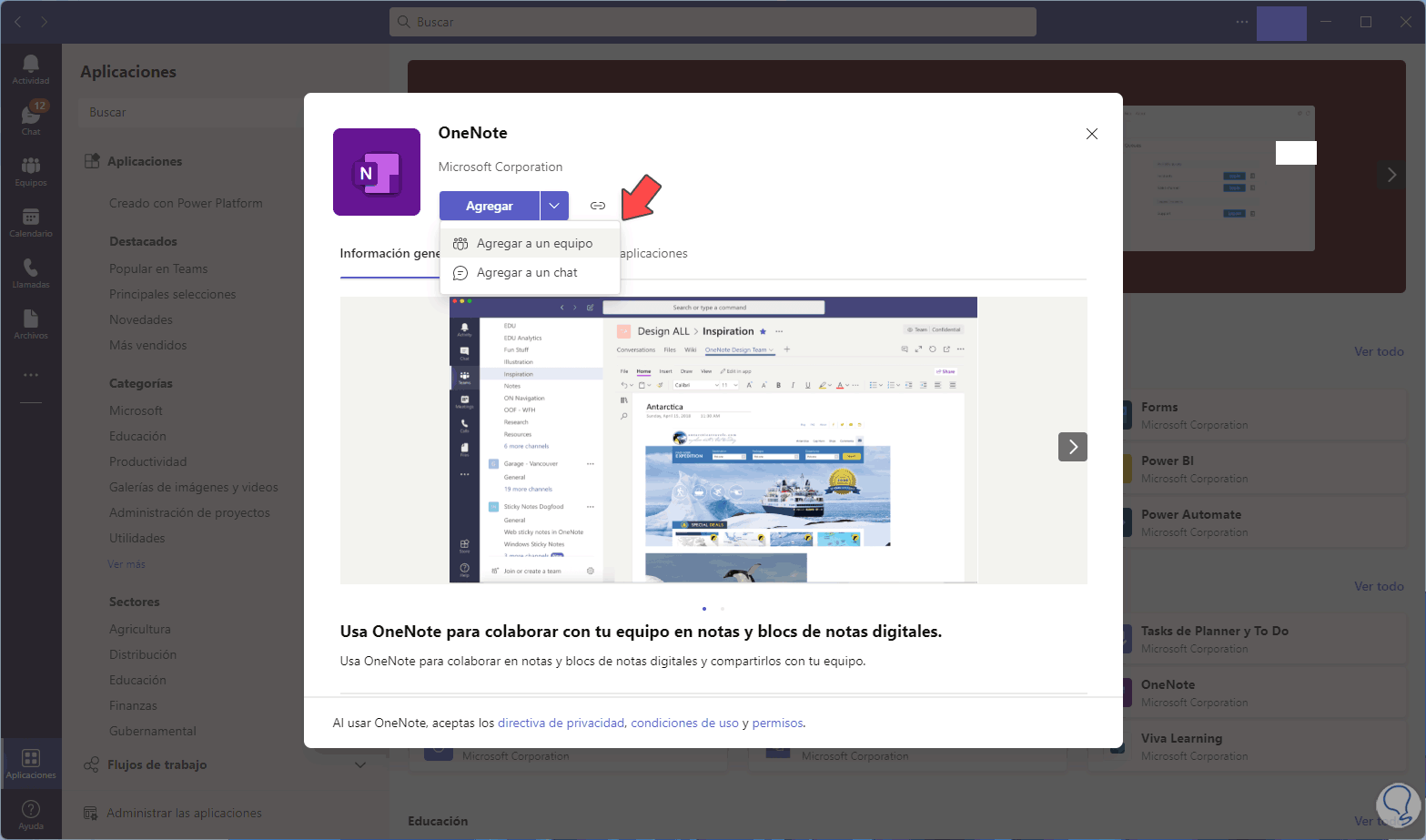The image size is (1426, 840).
Task: Open condiciones de uso link
Action: click(x=685, y=724)
